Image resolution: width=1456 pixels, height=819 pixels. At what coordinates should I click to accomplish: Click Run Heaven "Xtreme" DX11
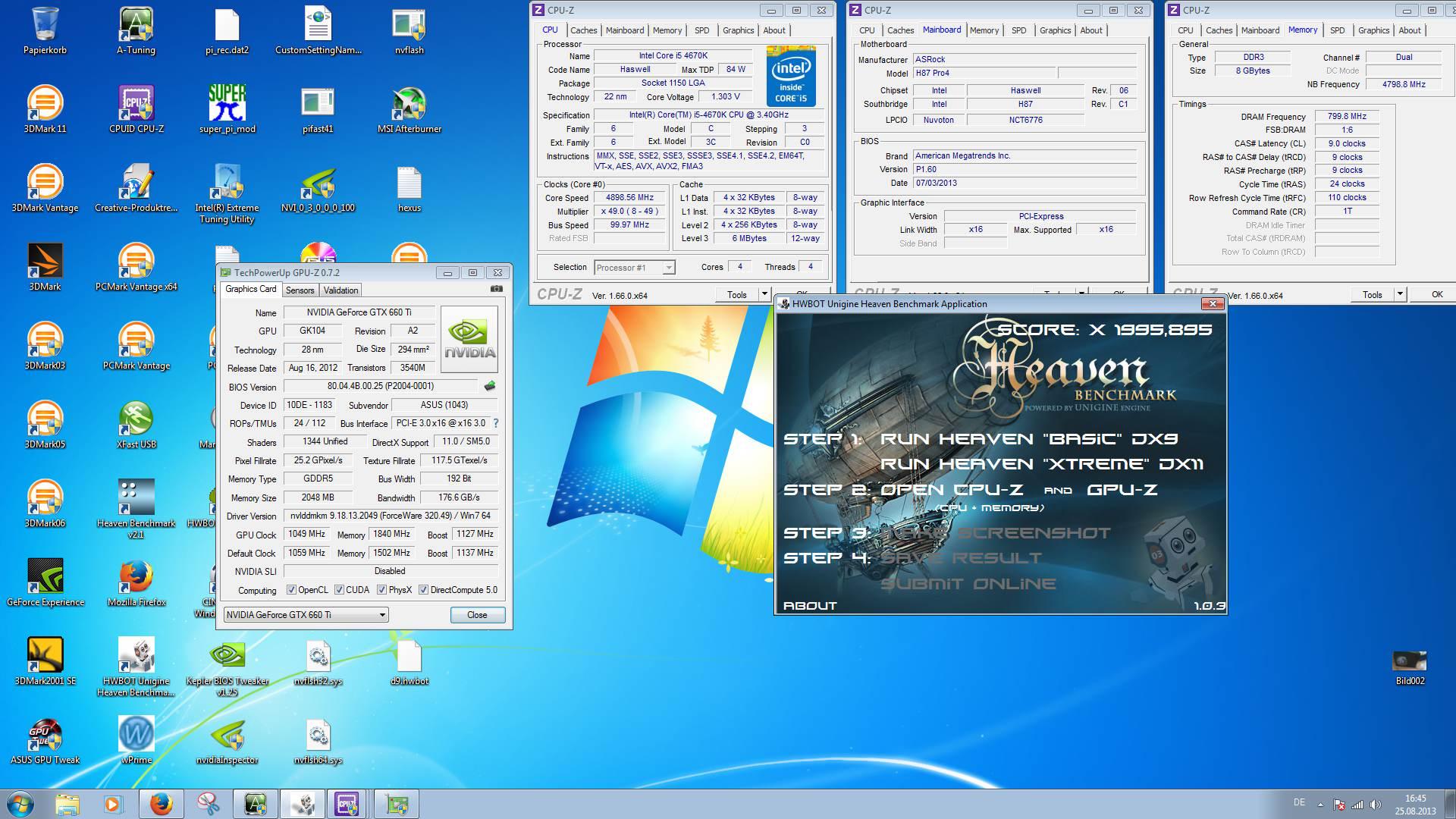point(1042,464)
